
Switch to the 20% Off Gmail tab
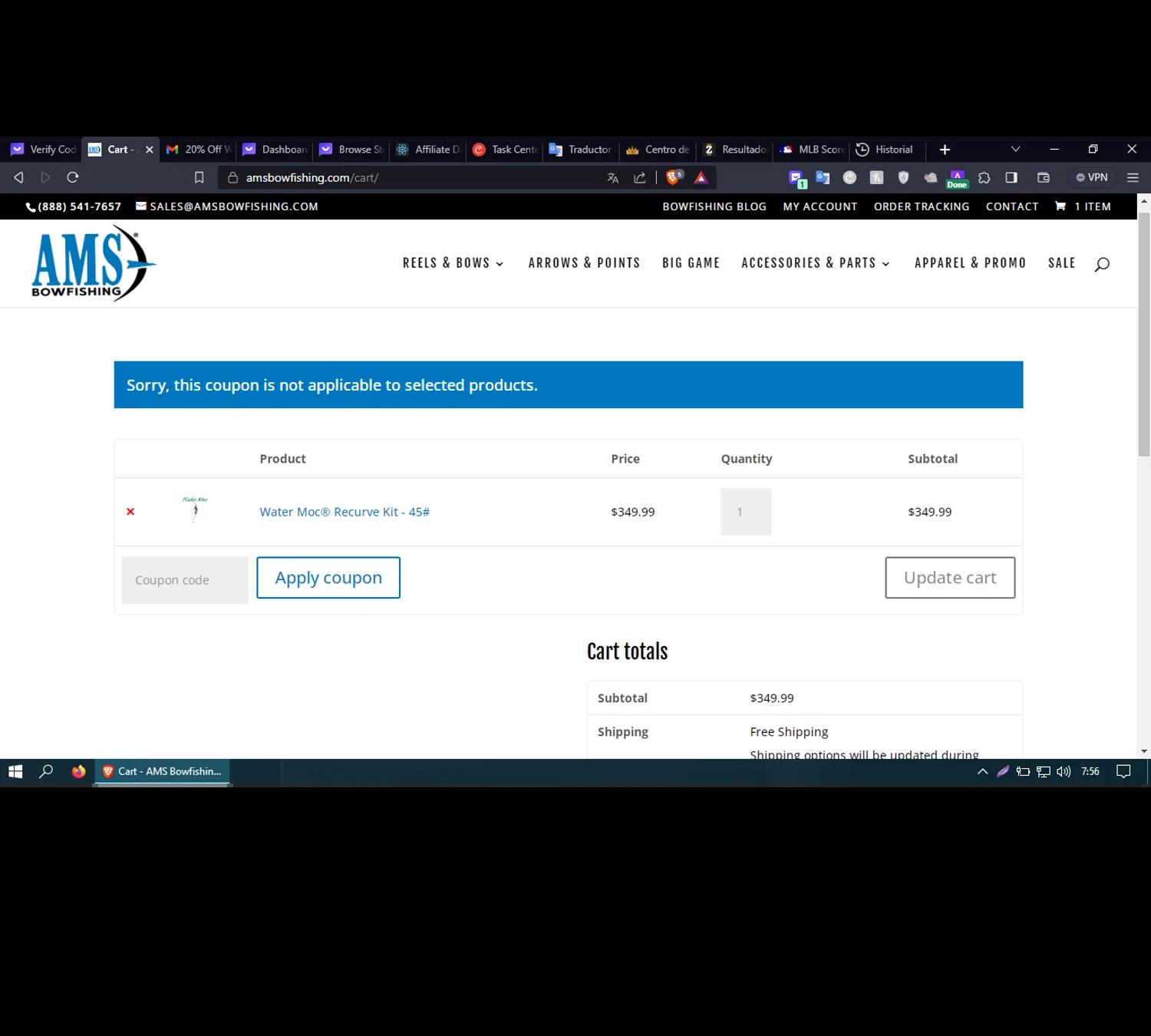[x=198, y=150]
